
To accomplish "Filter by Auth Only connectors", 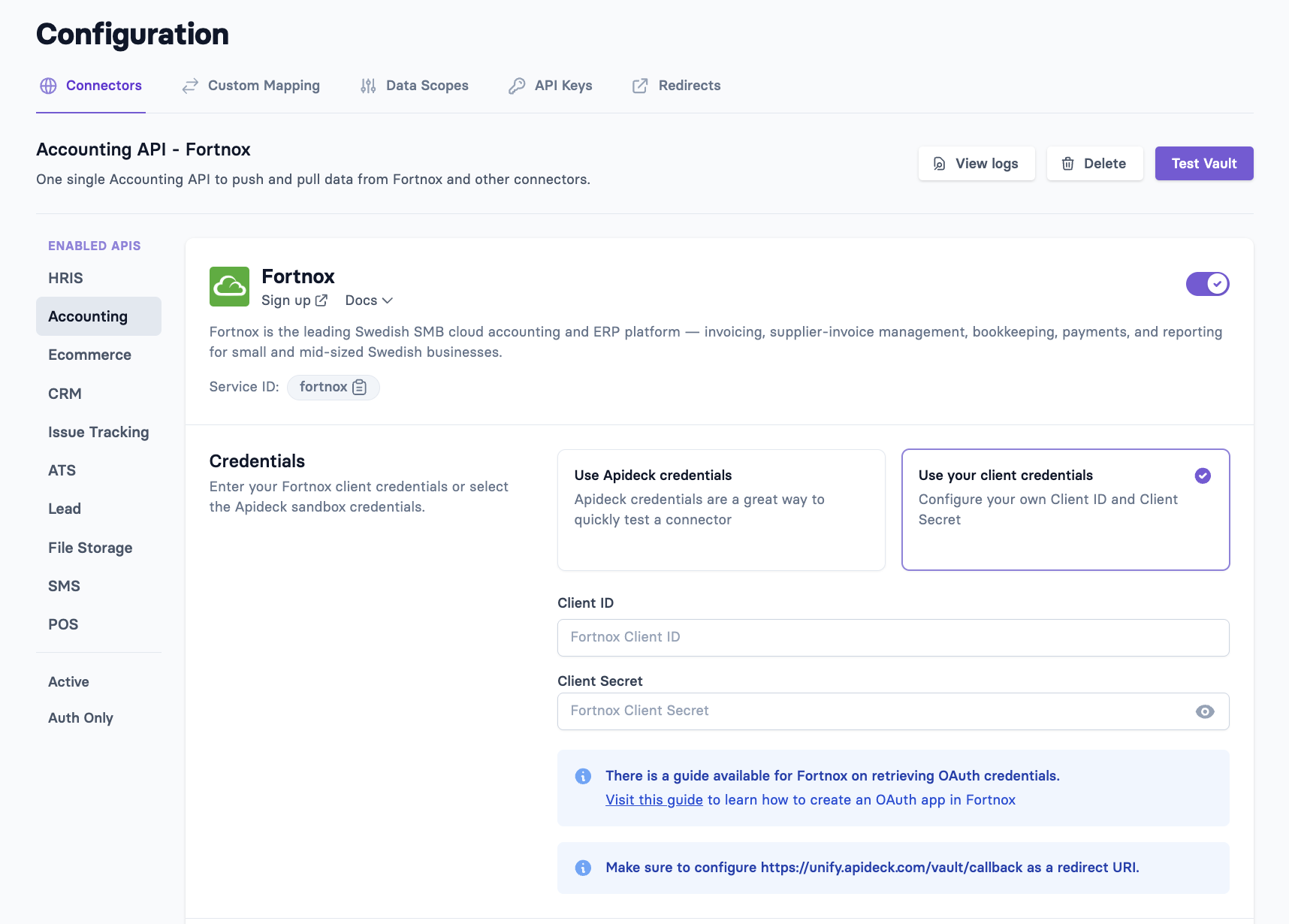I will point(80,718).
